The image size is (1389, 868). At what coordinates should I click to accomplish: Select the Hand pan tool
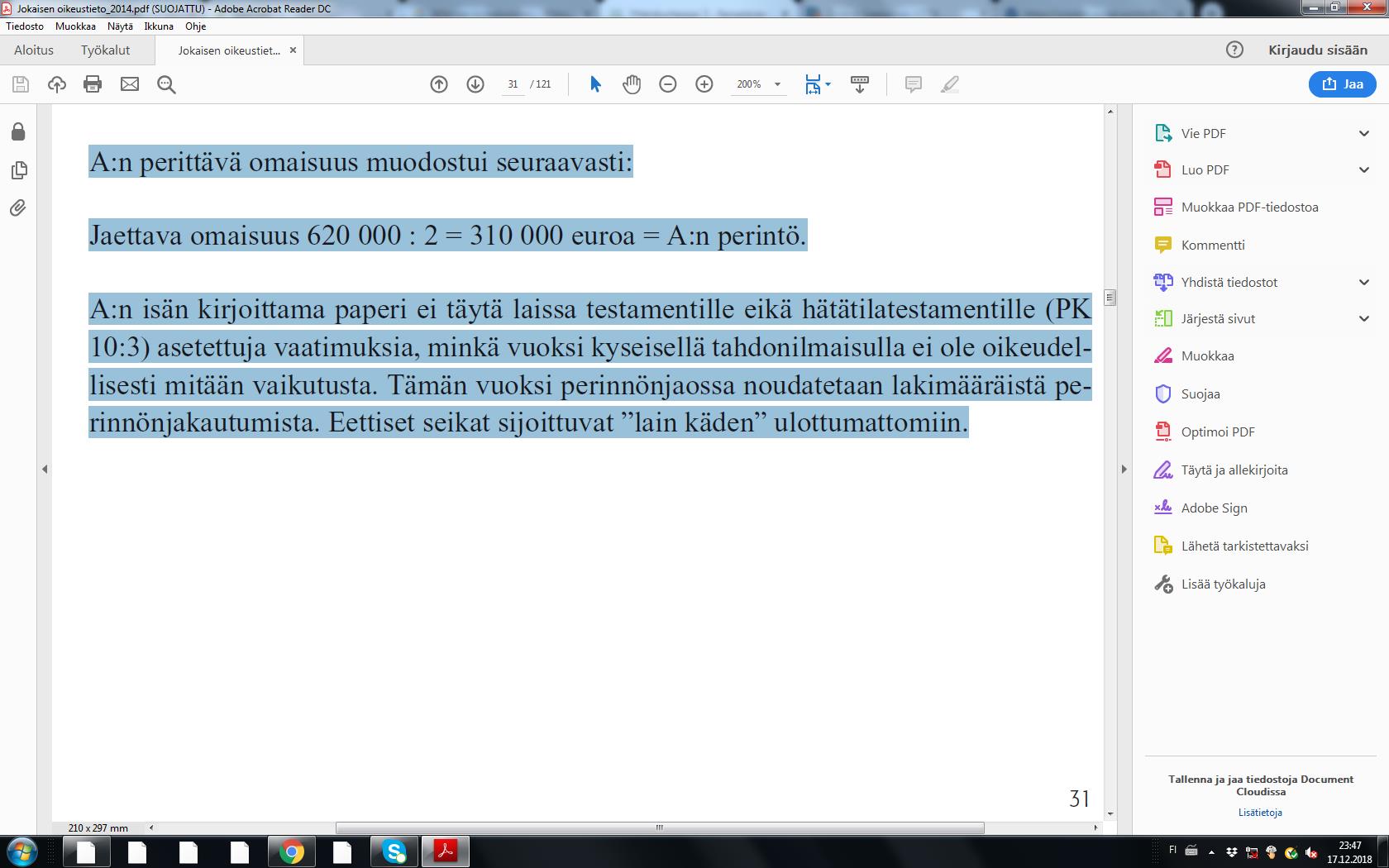[x=632, y=84]
